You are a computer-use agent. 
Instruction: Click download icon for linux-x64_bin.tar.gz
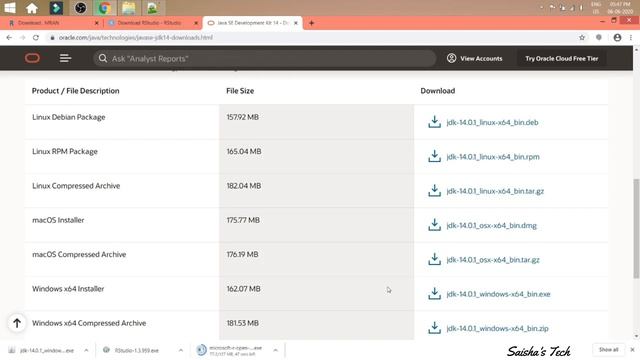tap(434, 190)
